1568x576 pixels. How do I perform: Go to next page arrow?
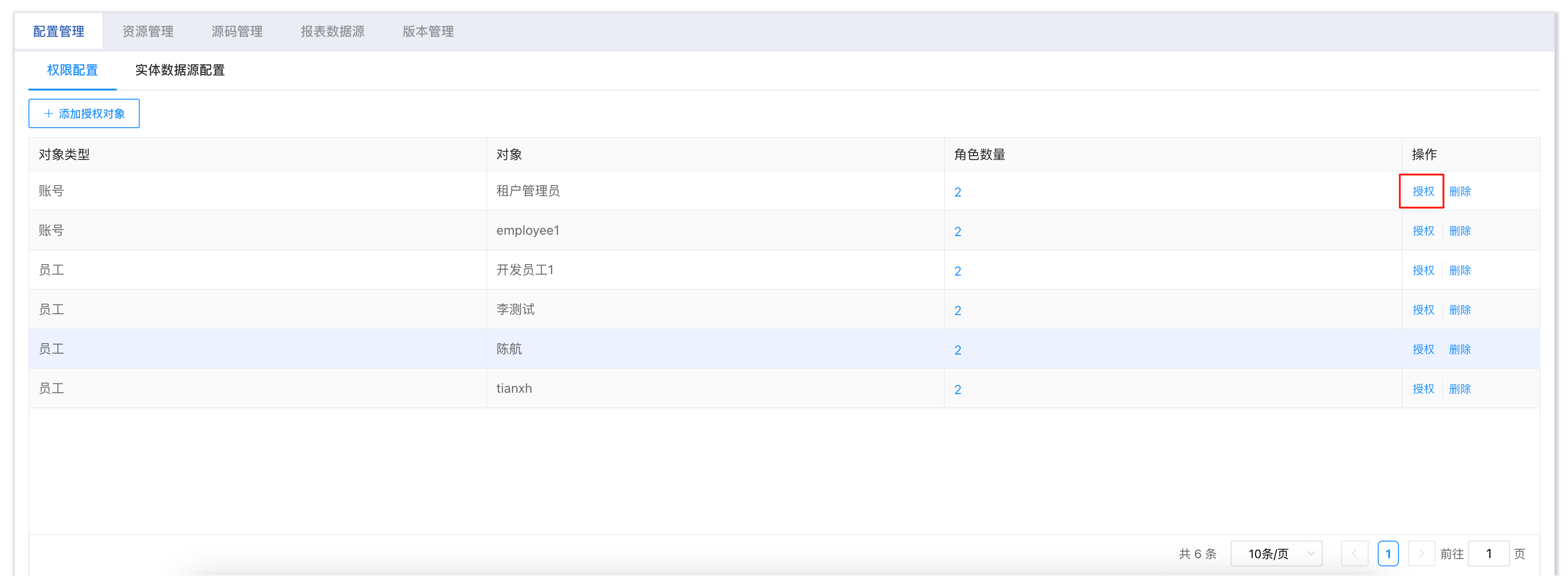1421,553
